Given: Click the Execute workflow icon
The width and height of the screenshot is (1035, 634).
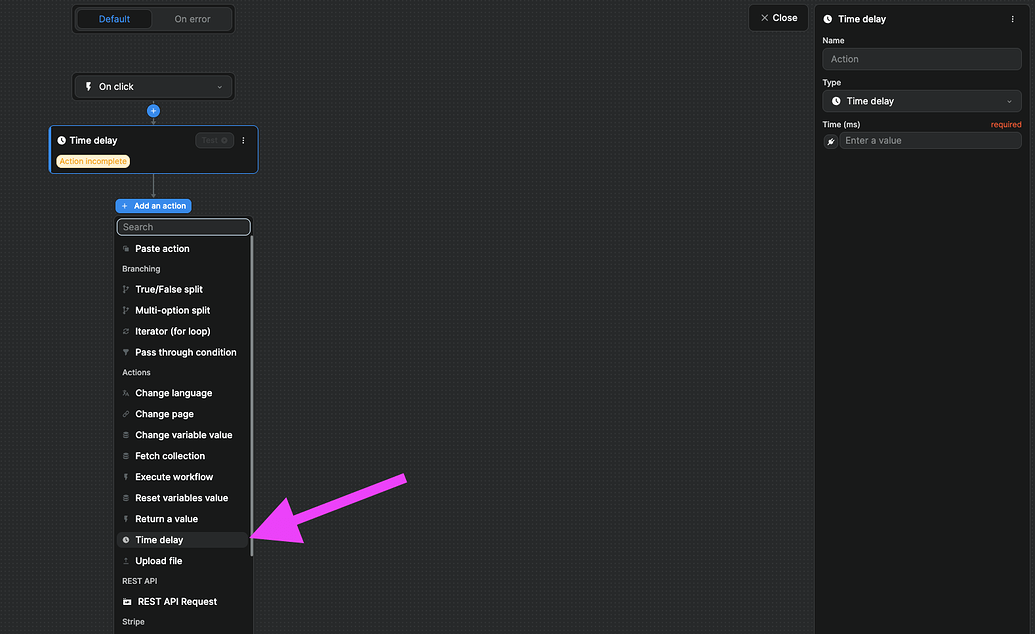Looking at the screenshot, I should (x=126, y=476).
